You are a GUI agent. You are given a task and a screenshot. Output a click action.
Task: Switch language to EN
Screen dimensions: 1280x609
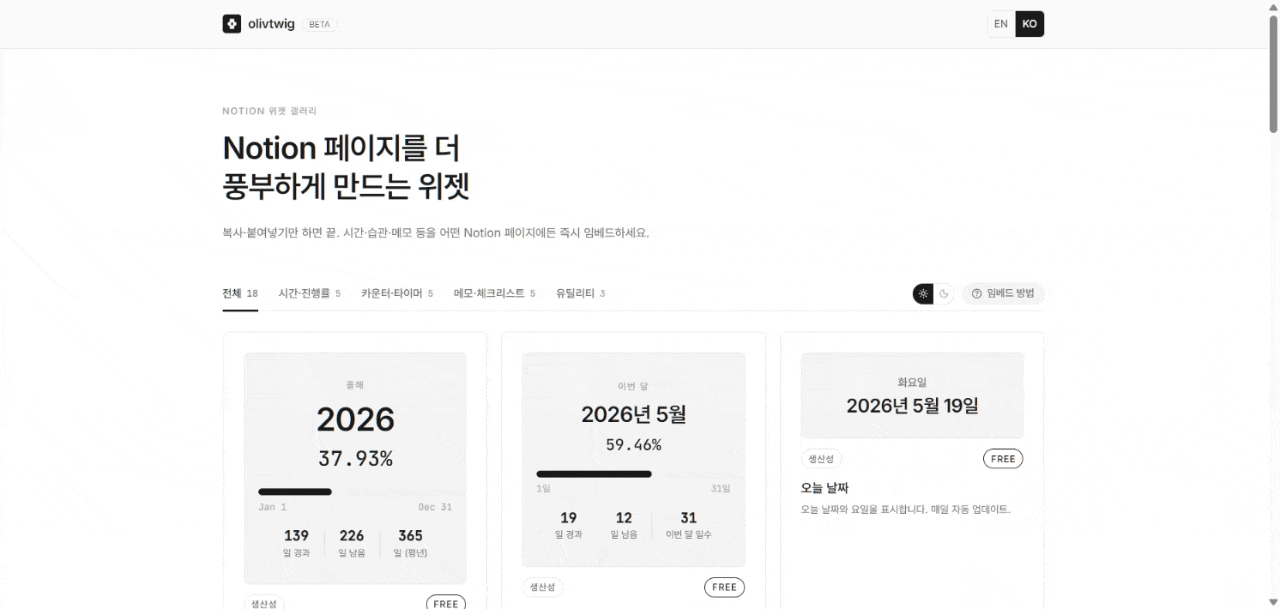coord(1001,24)
